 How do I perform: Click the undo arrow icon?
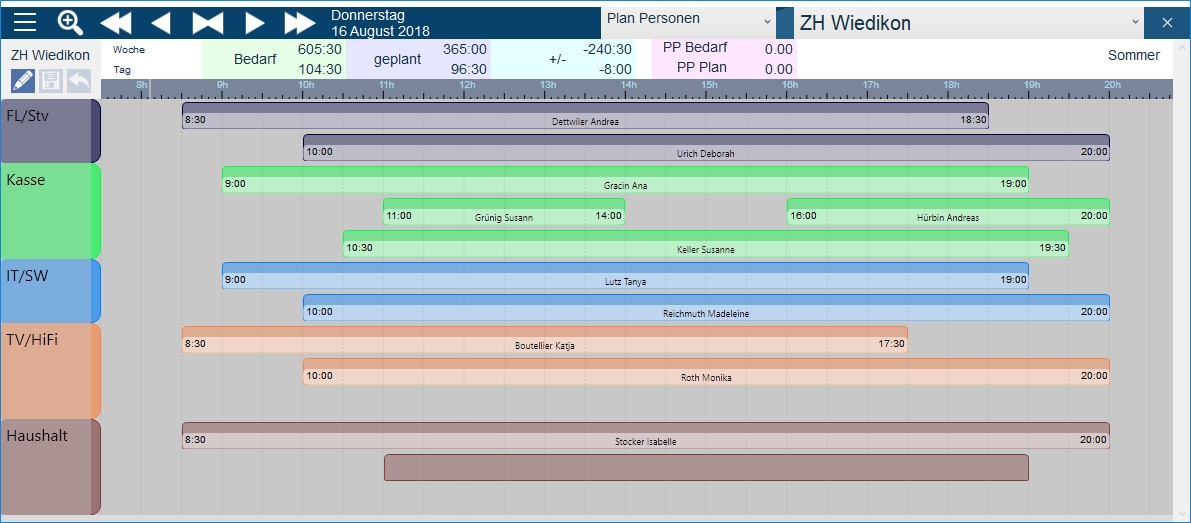(x=78, y=81)
